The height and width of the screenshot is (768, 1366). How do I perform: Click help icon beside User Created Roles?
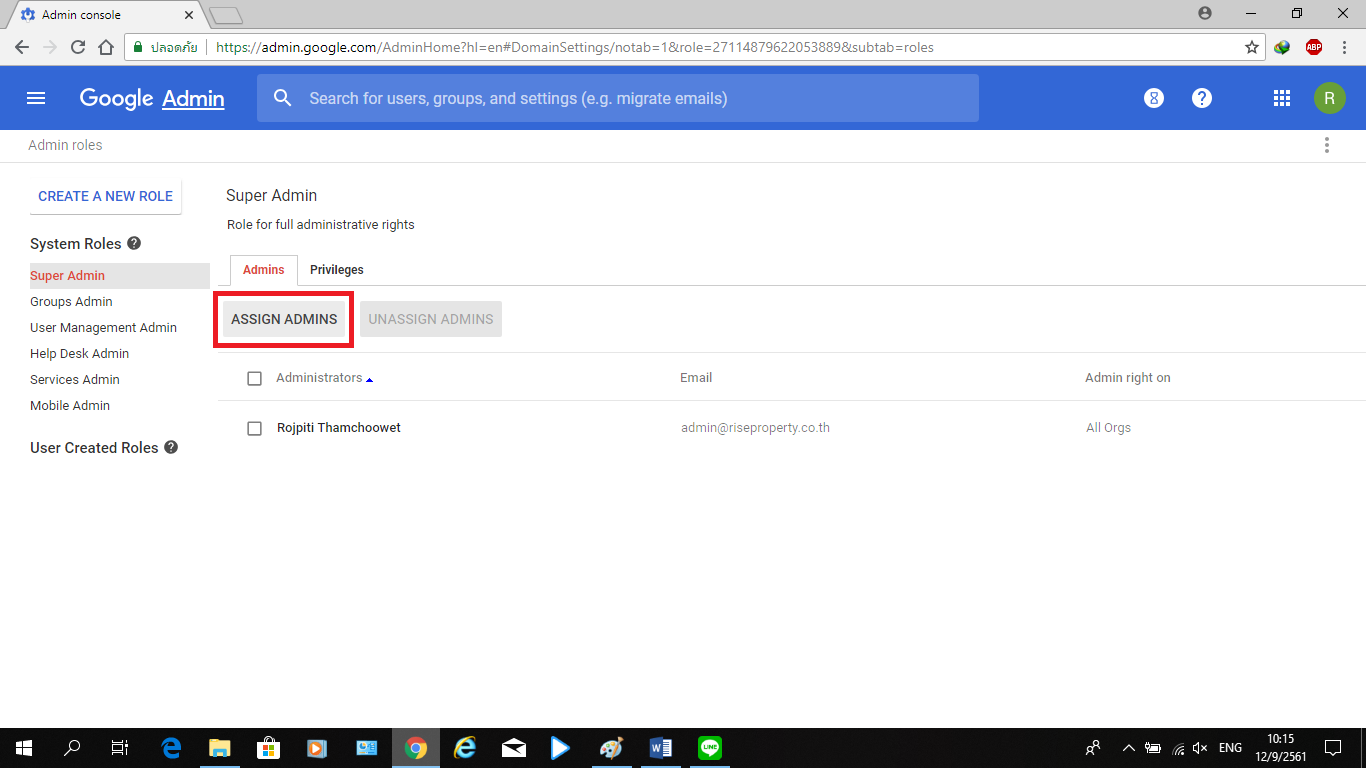click(x=171, y=447)
